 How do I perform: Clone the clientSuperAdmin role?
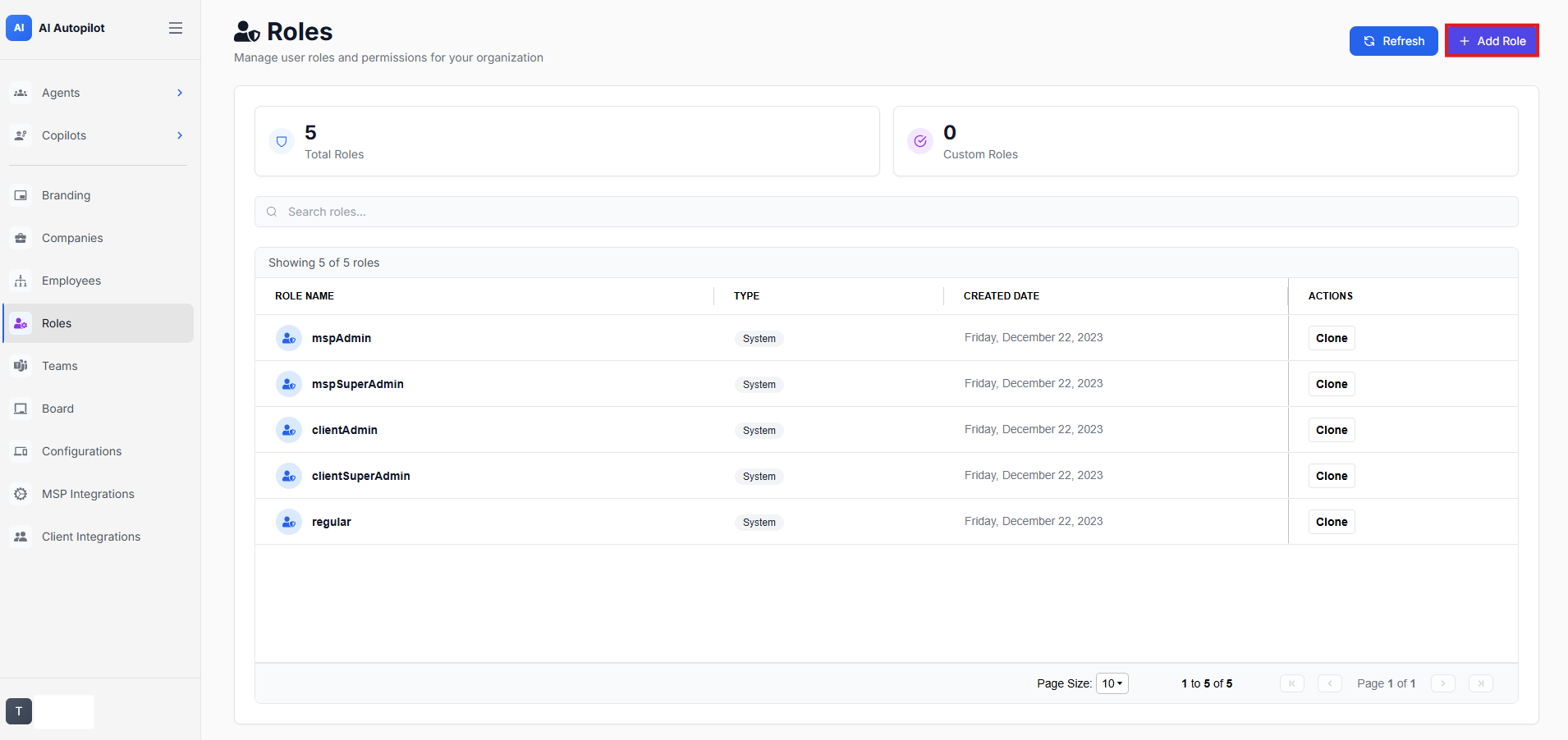[1332, 476]
